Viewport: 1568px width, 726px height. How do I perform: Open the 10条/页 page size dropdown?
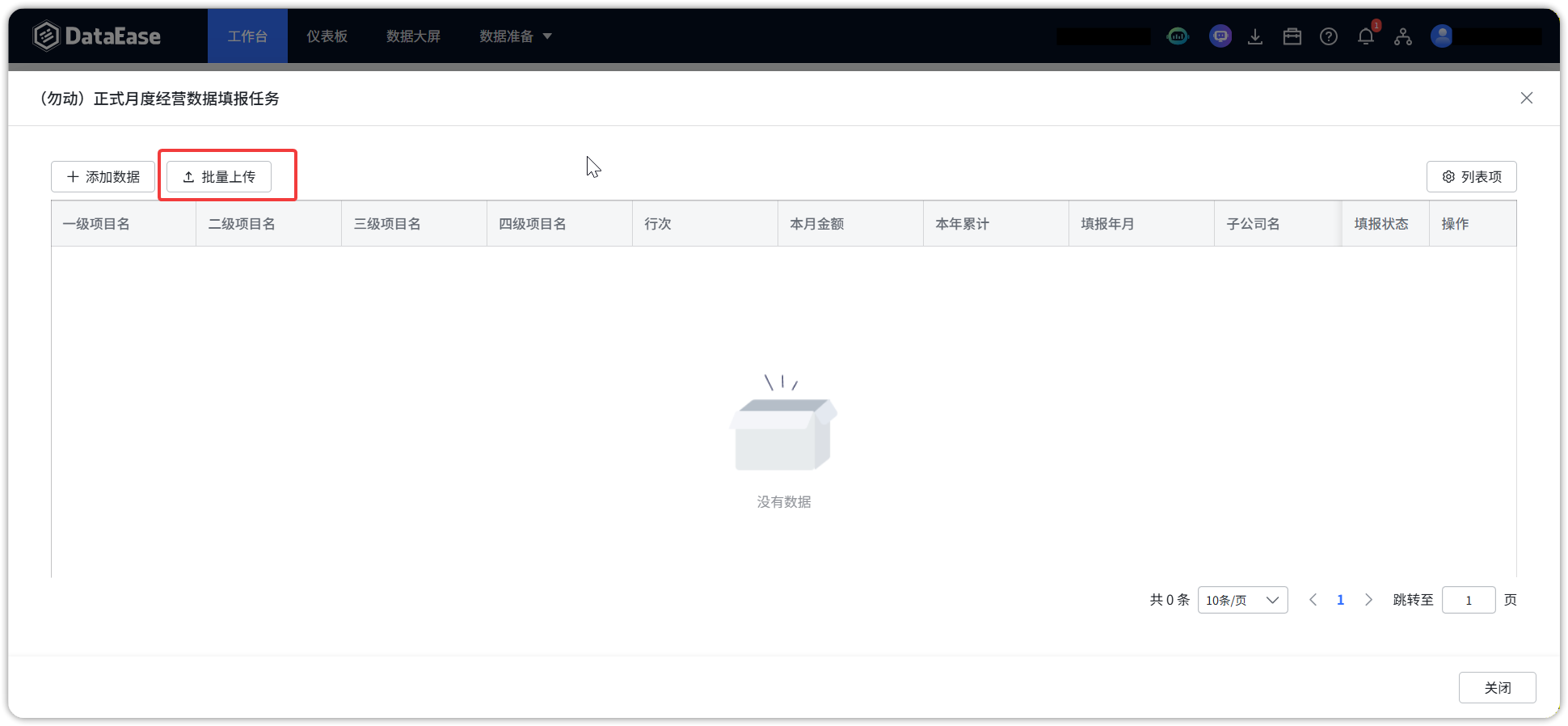tap(1241, 600)
